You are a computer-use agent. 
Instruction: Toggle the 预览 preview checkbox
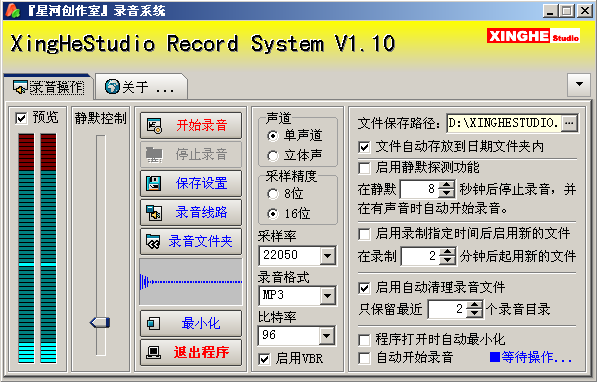pos(21,118)
